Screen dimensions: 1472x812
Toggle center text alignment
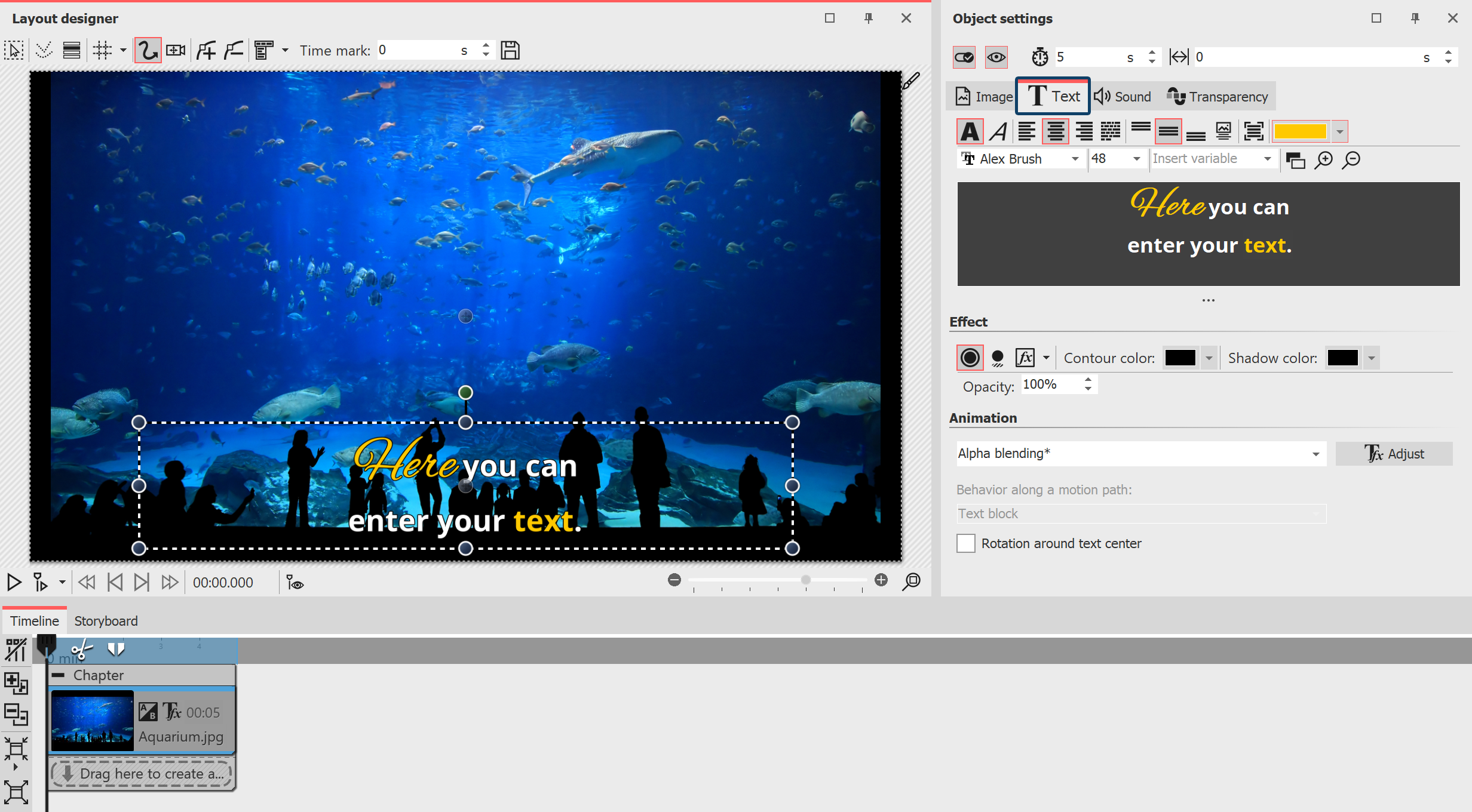pos(1056,131)
